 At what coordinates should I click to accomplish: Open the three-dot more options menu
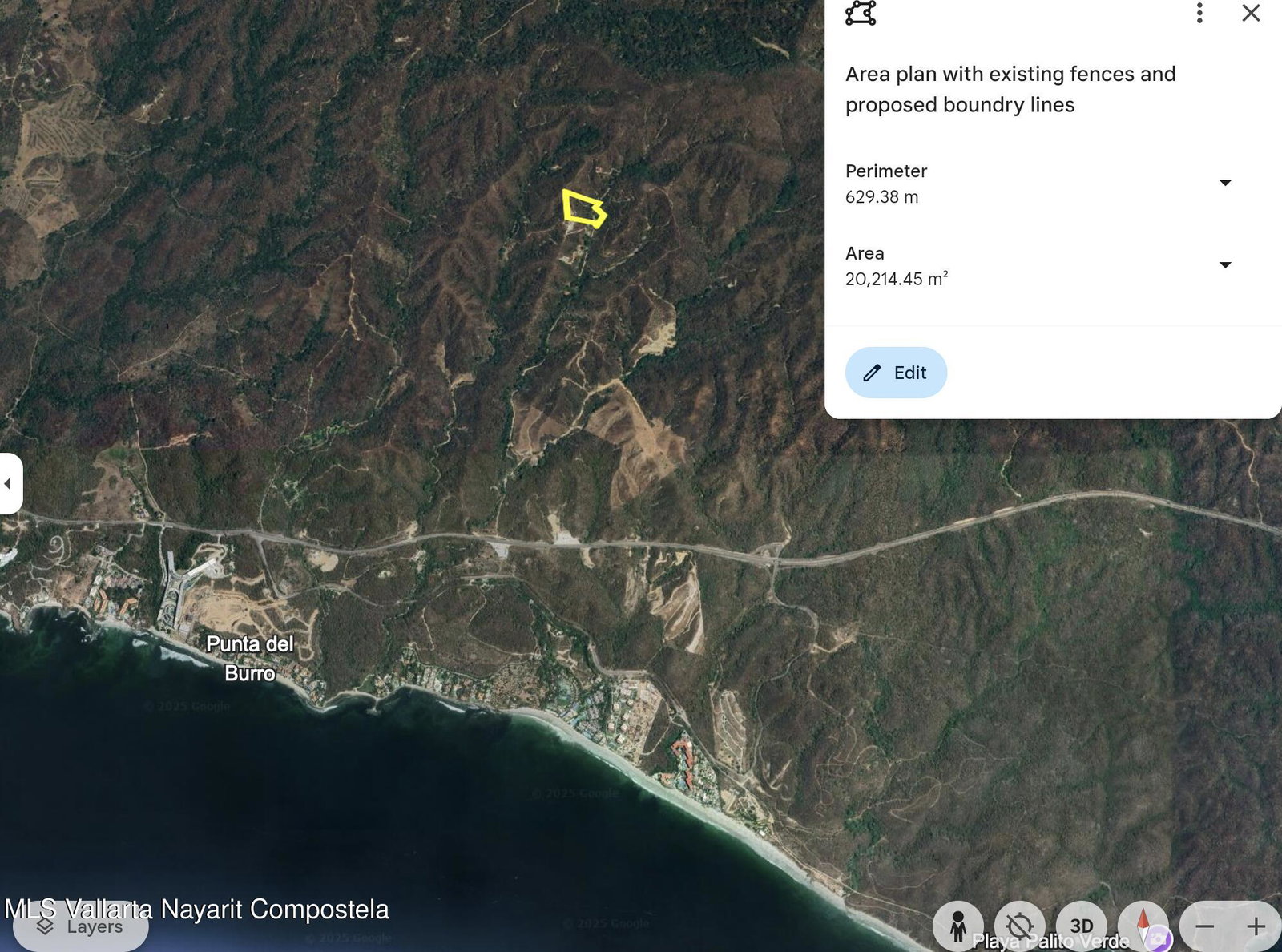tap(1199, 13)
